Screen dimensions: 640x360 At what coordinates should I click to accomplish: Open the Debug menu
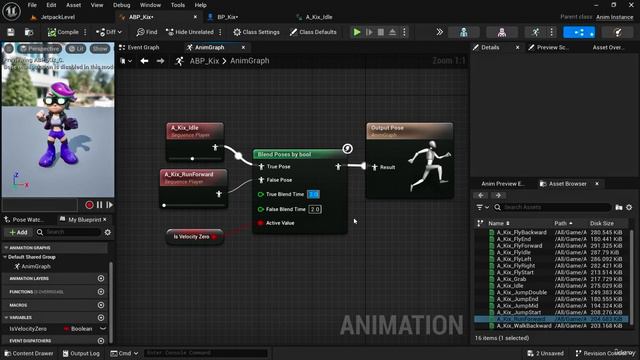pos(121,5)
